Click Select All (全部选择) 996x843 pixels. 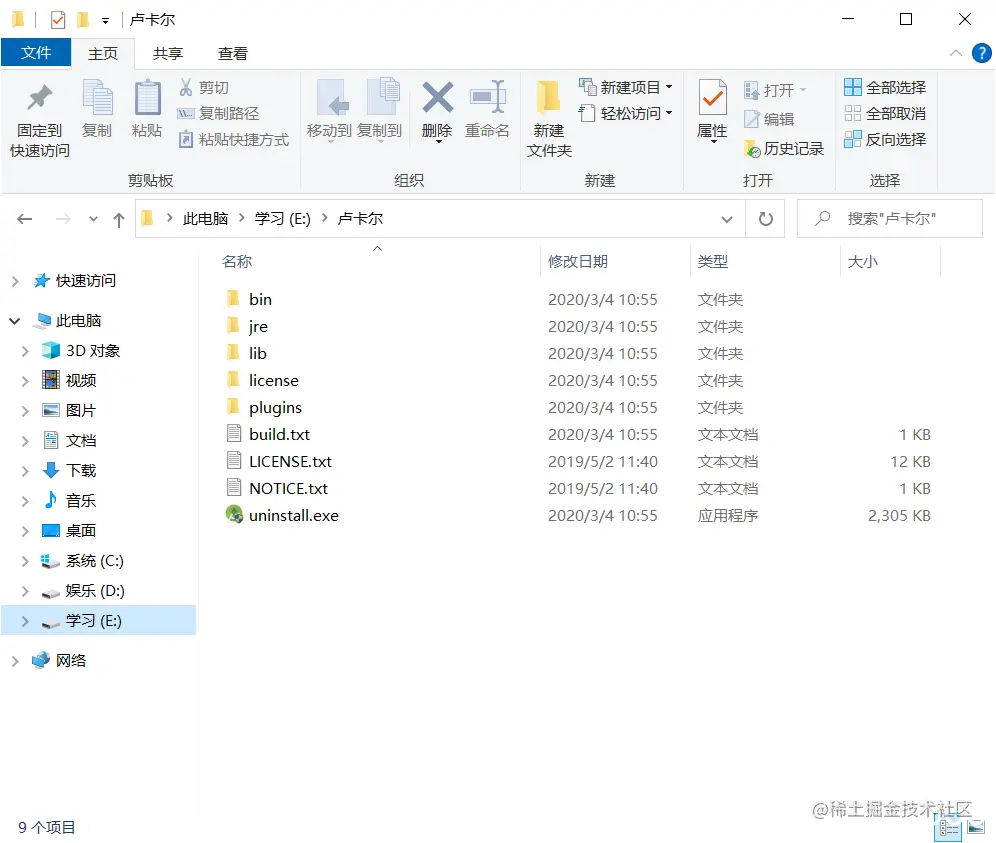tap(885, 87)
